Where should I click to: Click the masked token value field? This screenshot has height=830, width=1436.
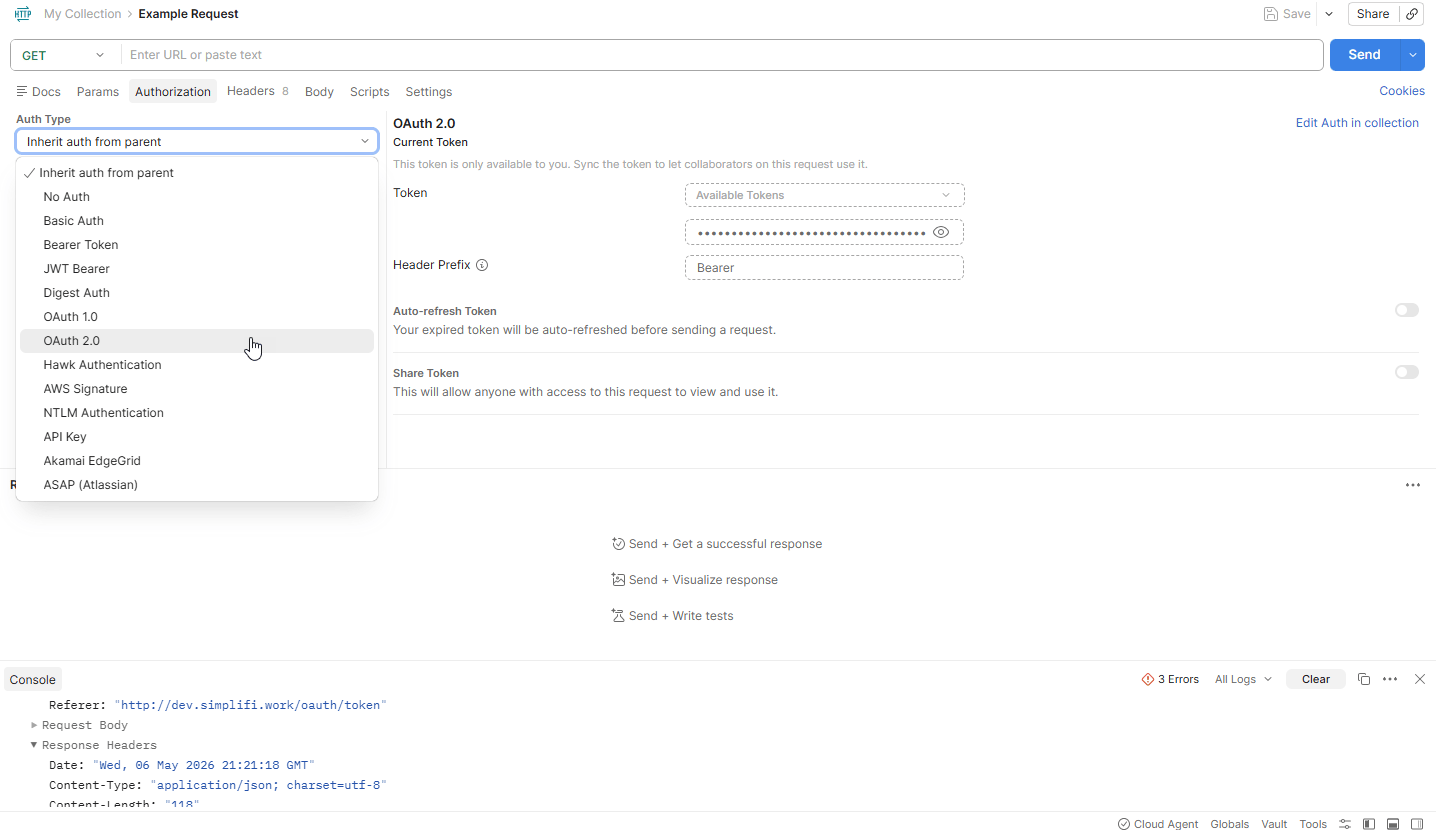point(824,232)
